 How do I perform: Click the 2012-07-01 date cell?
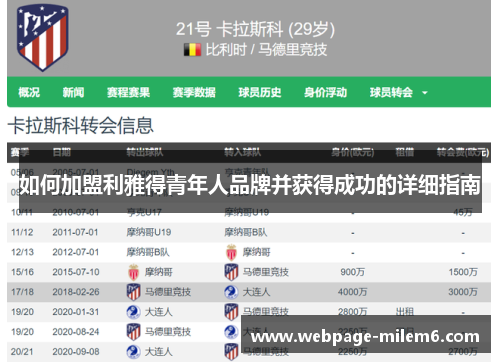(x=75, y=252)
